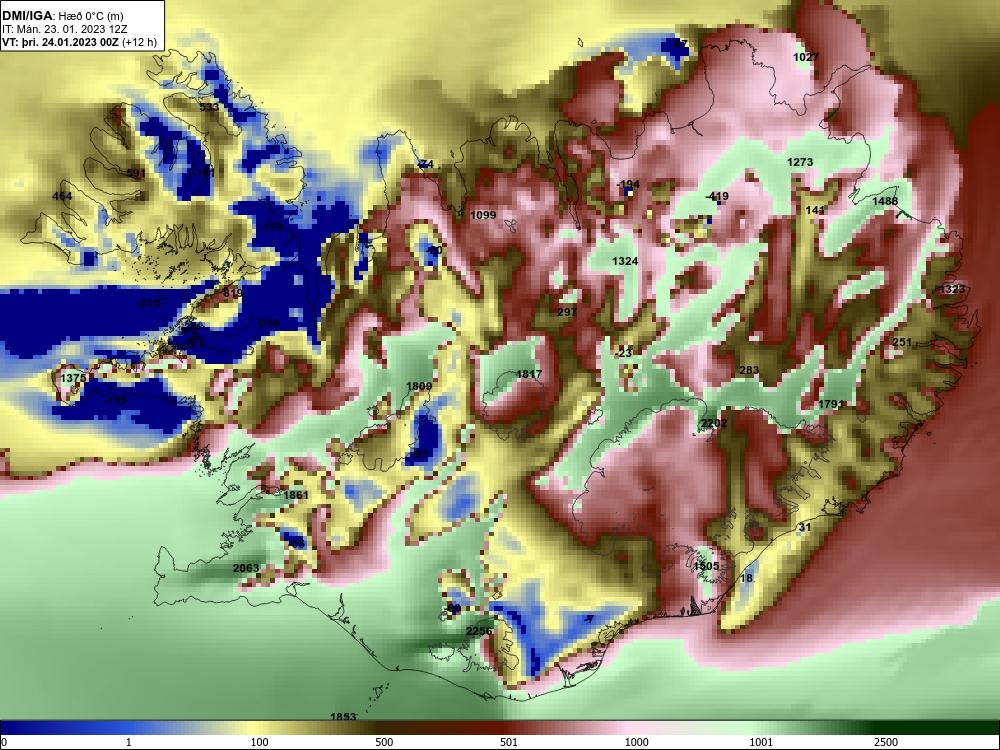Click the 'VT: þri. 24.01.2023 00Z (+12 h)' line
This screenshot has width=1000, height=750.
(79, 42)
